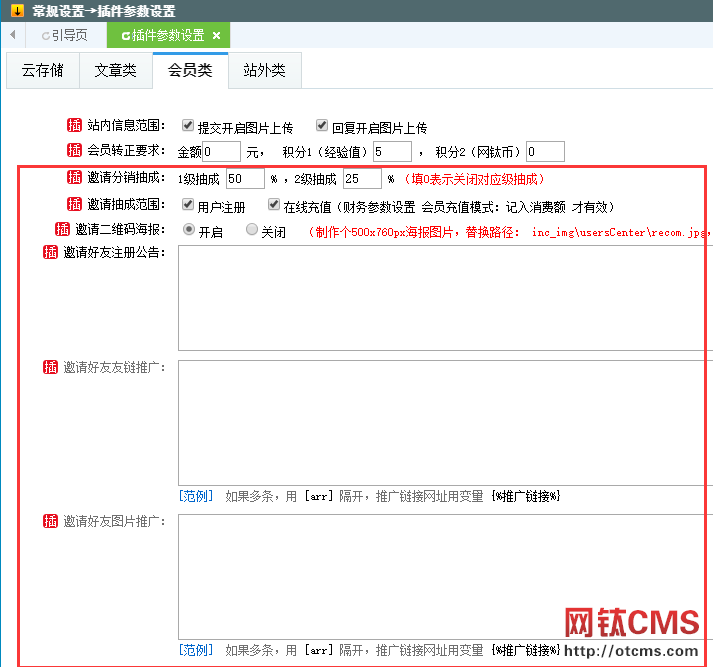Click the 范例 link under 邀请好友图片推广

pyautogui.click(x=196, y=650)
